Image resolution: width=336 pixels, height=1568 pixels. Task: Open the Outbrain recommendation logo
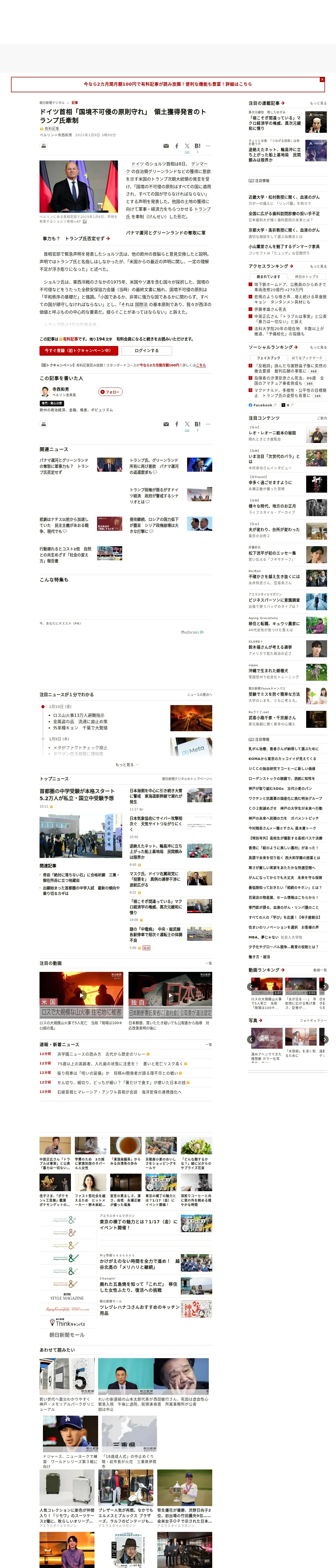click(x=192, y=632)
